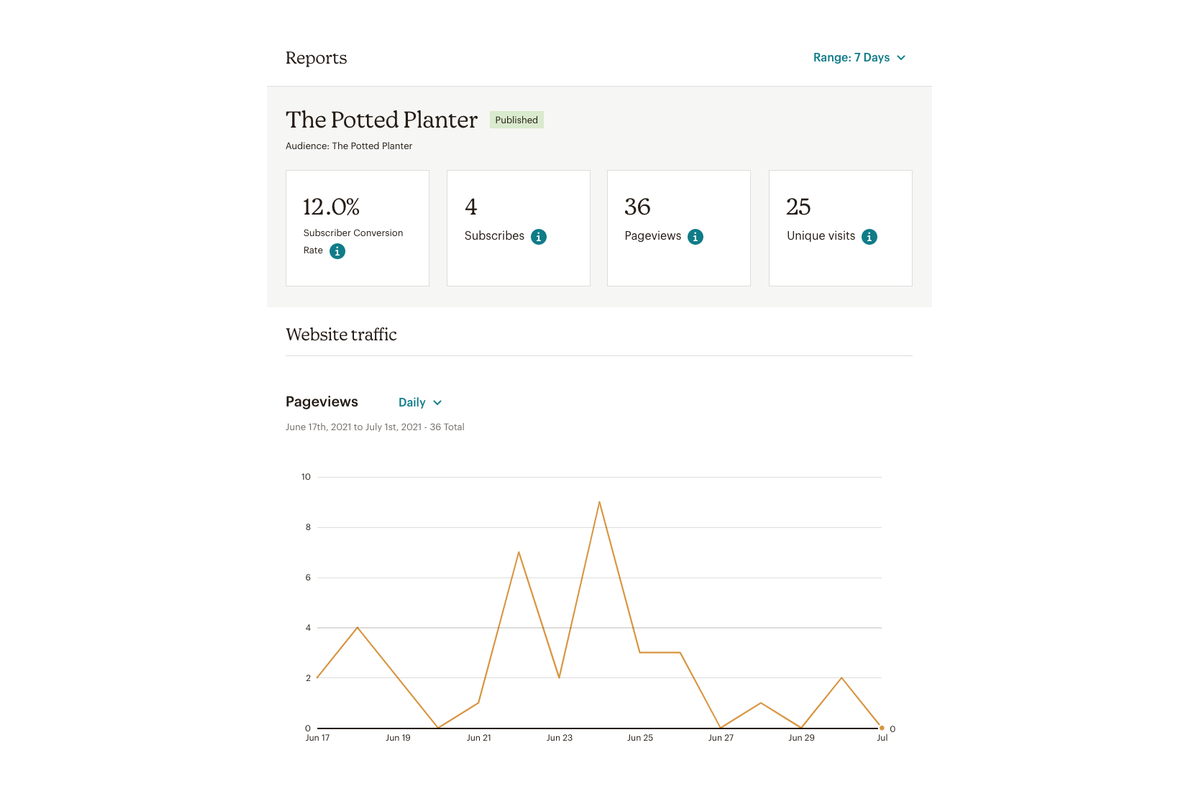Click the Jun 19 axis label
The width and height of the screenshot is (1200, 800).
[398, 738]
